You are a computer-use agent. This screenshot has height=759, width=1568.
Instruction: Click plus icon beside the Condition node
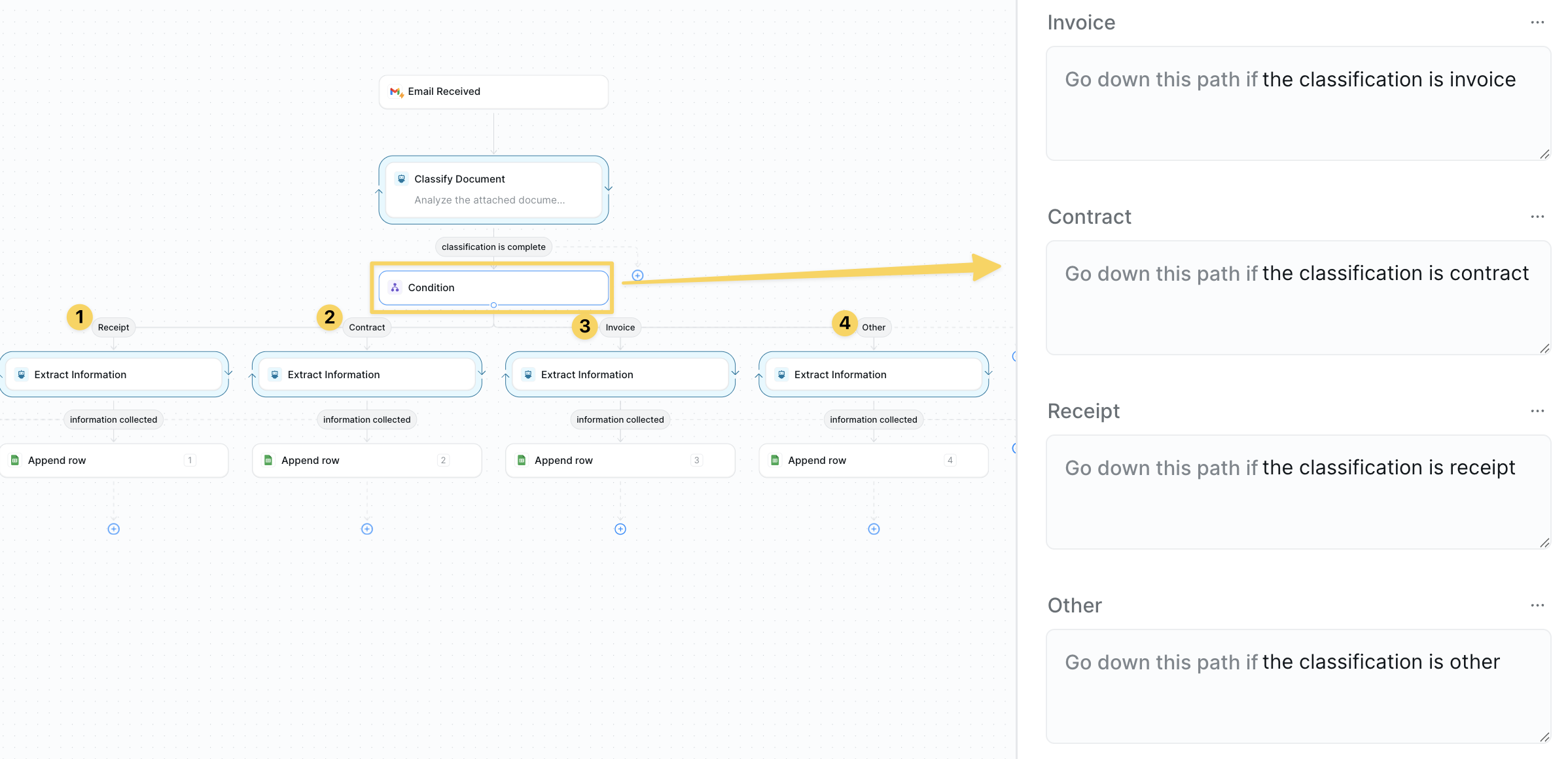[x=637, y=275]
